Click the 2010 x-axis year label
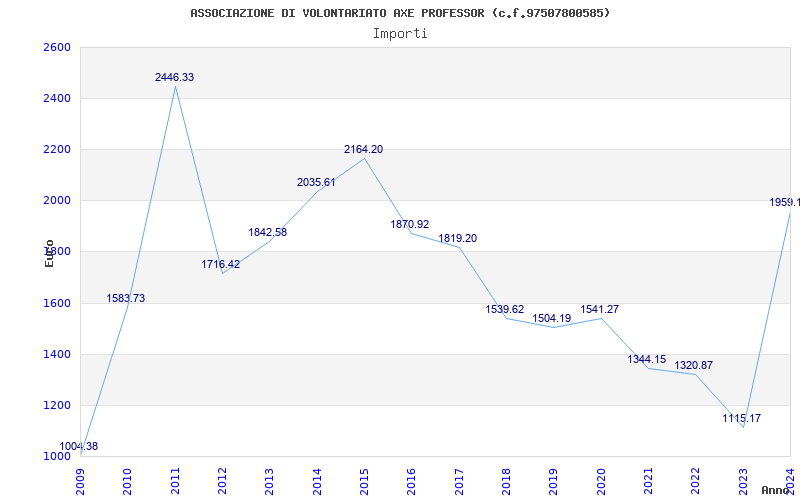This screenshot has height=500, width=800. [x=128, y=482]
